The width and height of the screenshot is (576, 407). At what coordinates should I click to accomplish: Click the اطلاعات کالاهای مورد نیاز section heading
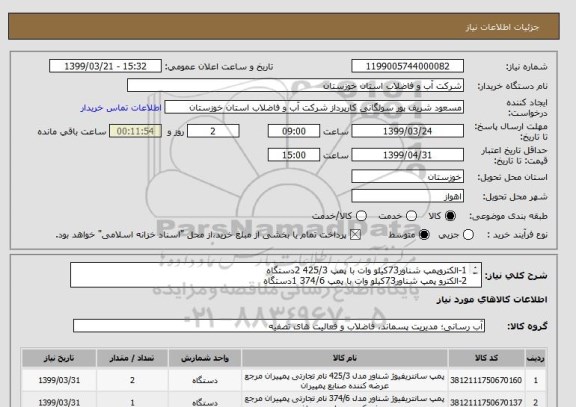point(492,300)
